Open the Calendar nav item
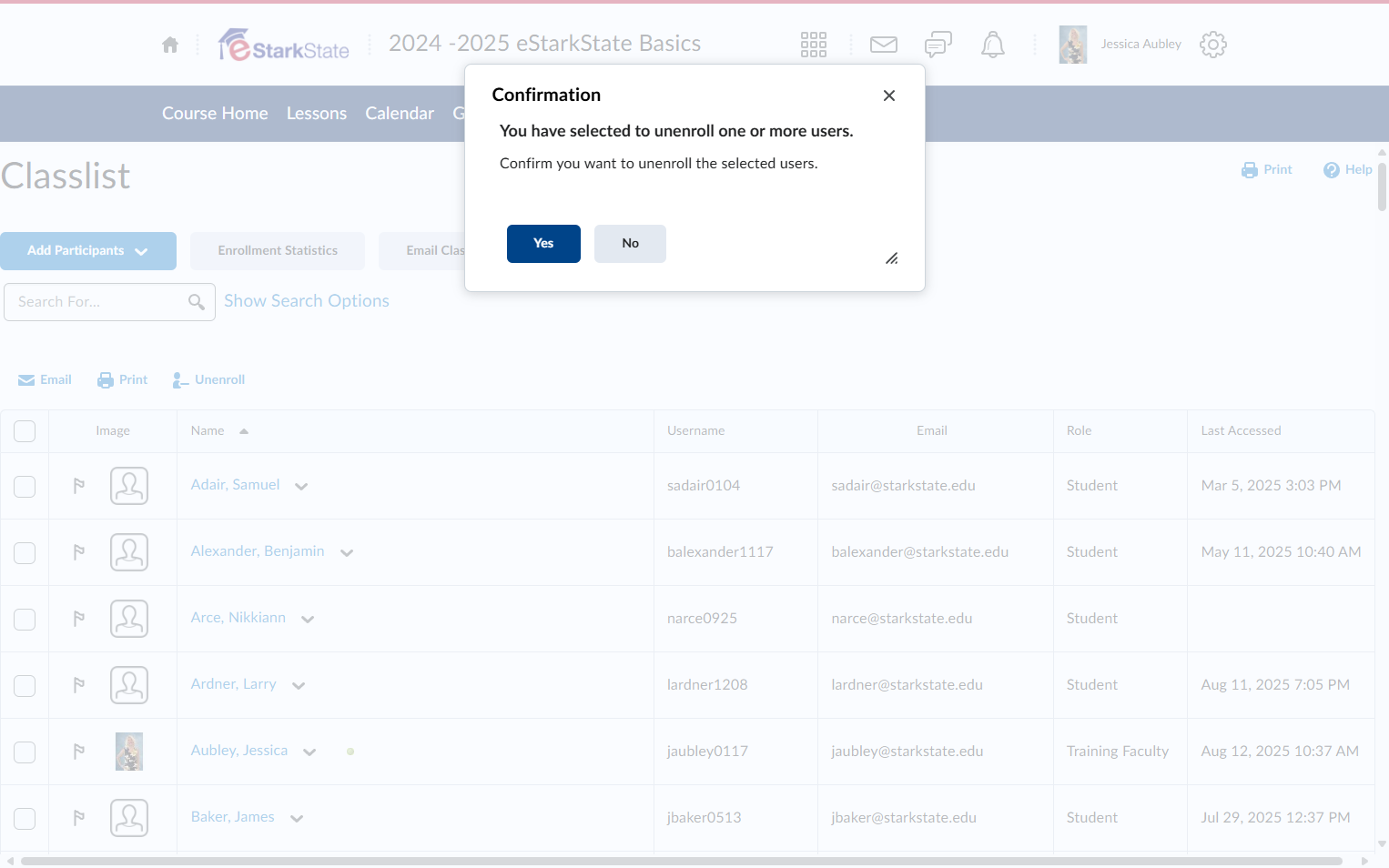Screen dimensions: 1389x868 click(x=400, y=114)
